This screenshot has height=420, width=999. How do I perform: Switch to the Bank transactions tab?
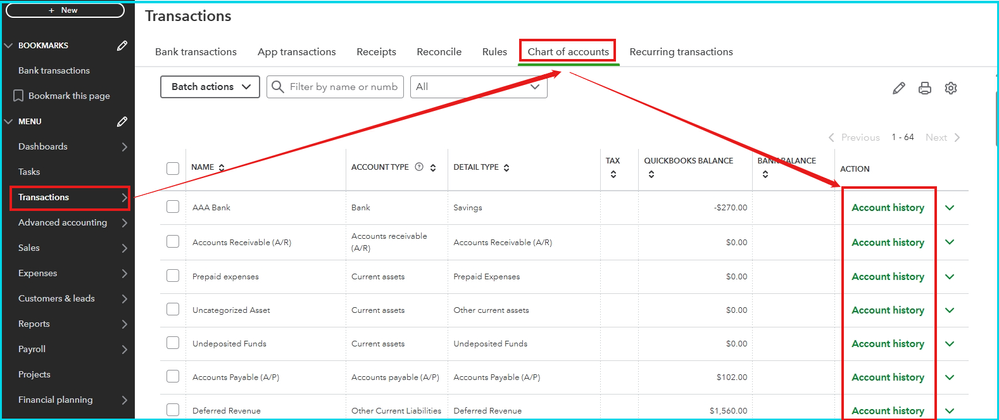click(x=196, y=52)
